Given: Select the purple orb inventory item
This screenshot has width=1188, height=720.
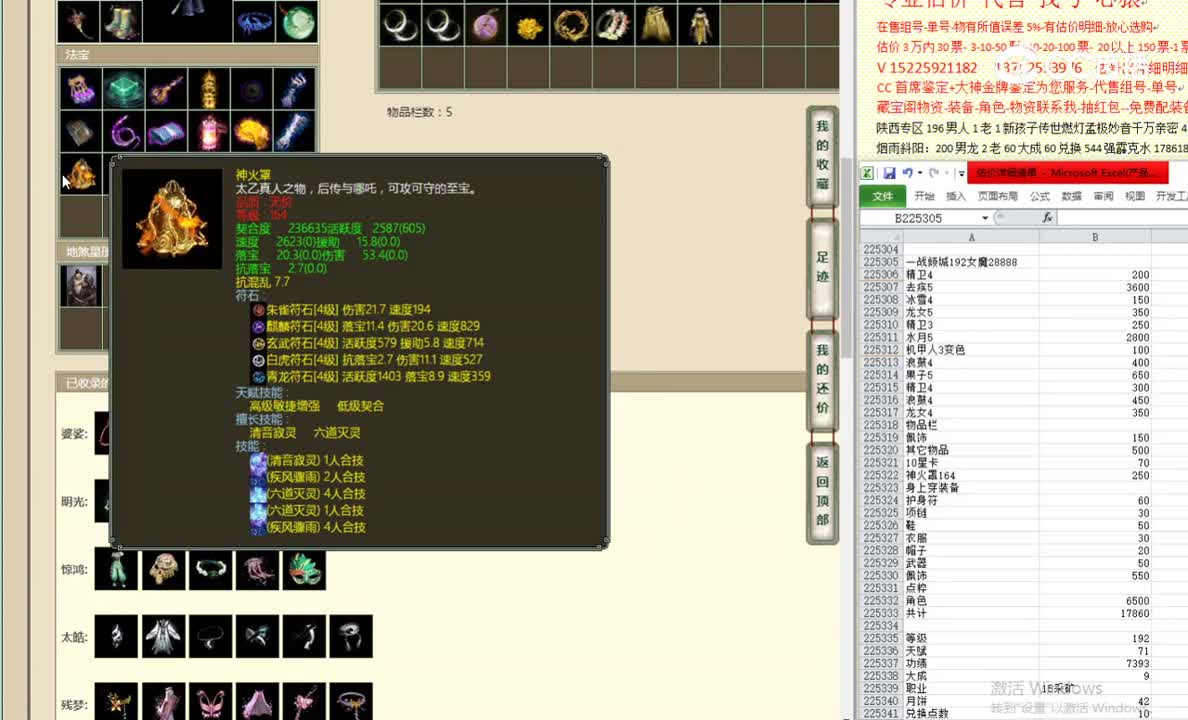Looking at the screenshot, I should (x=485, y=27).
